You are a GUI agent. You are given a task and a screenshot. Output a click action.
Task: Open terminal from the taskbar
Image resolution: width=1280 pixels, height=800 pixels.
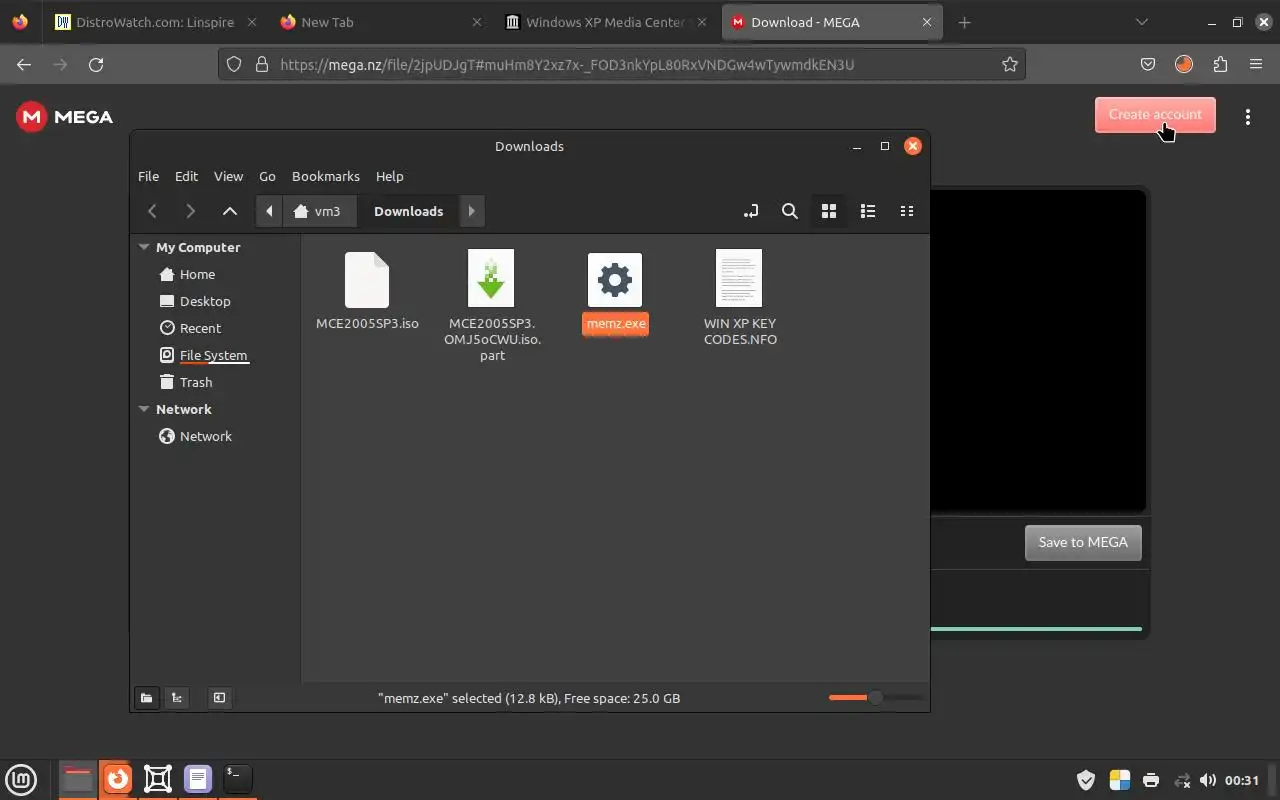237,779
